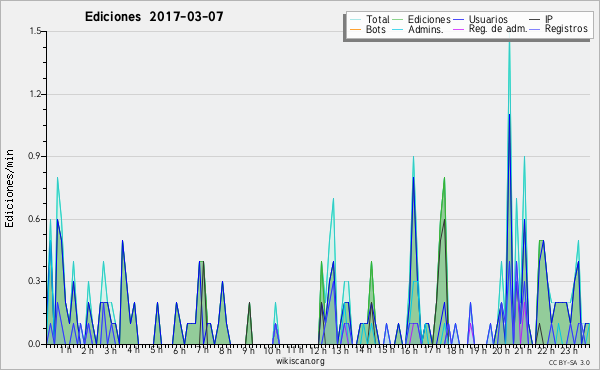Click the '16 h' x-axis label
Screen dimensions: 600x370
point(409,350)
